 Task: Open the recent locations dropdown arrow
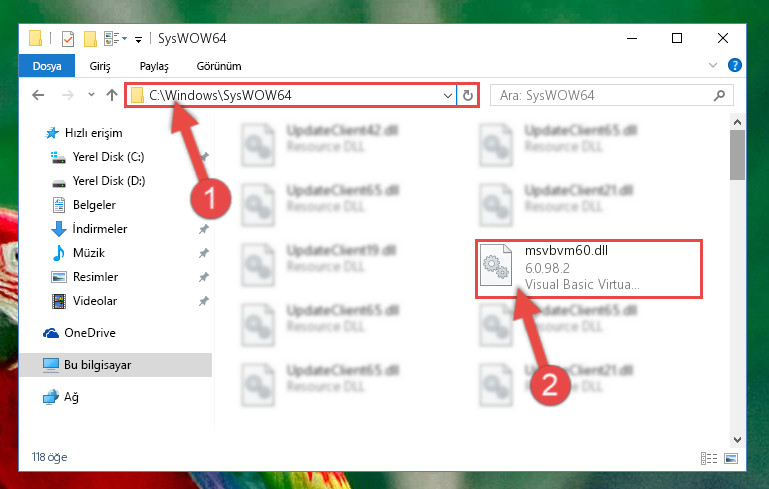[x=91, y=95]
